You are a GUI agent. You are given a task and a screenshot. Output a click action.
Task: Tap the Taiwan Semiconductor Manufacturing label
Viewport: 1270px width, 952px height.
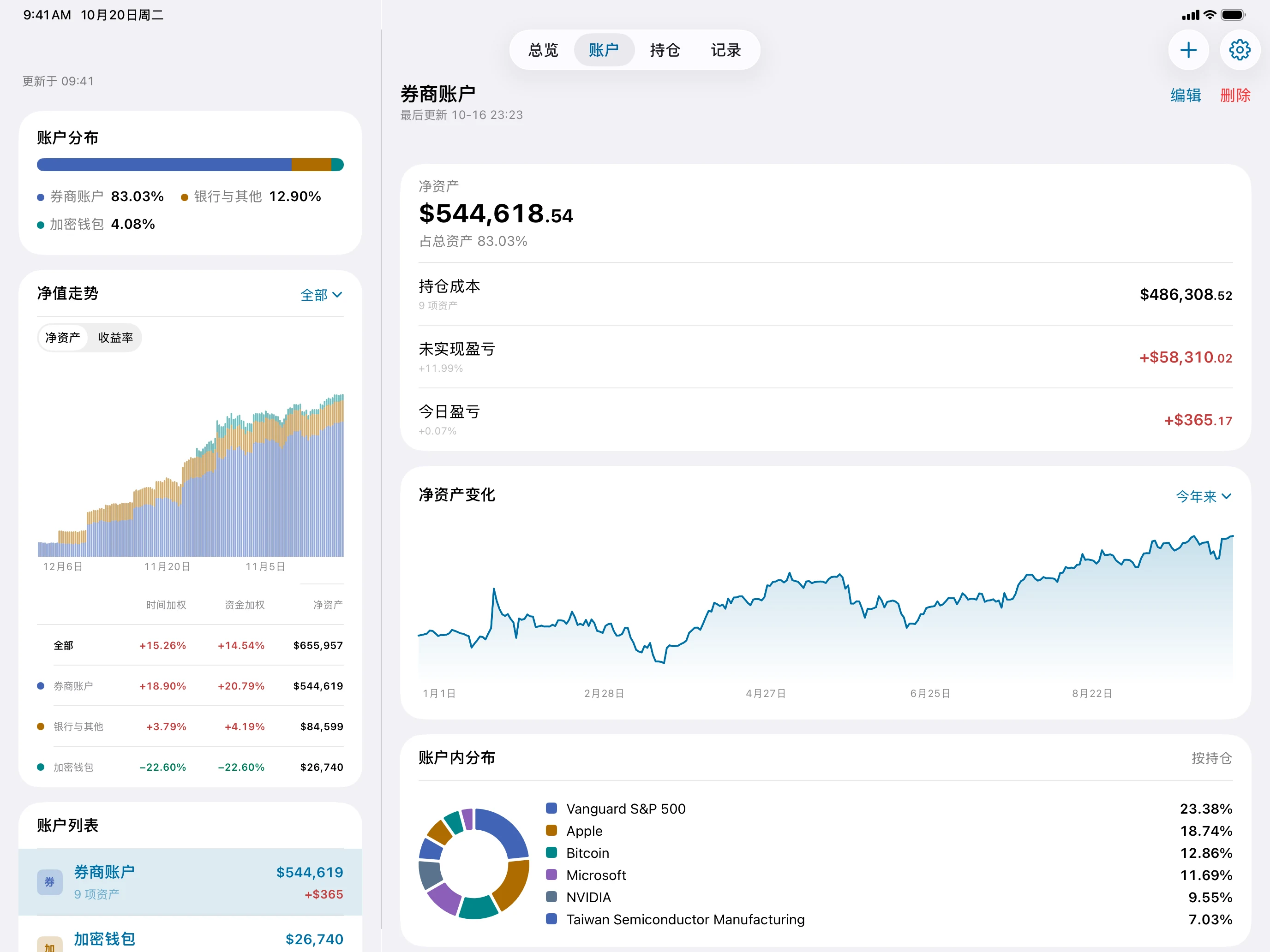[x=685, y=919]
